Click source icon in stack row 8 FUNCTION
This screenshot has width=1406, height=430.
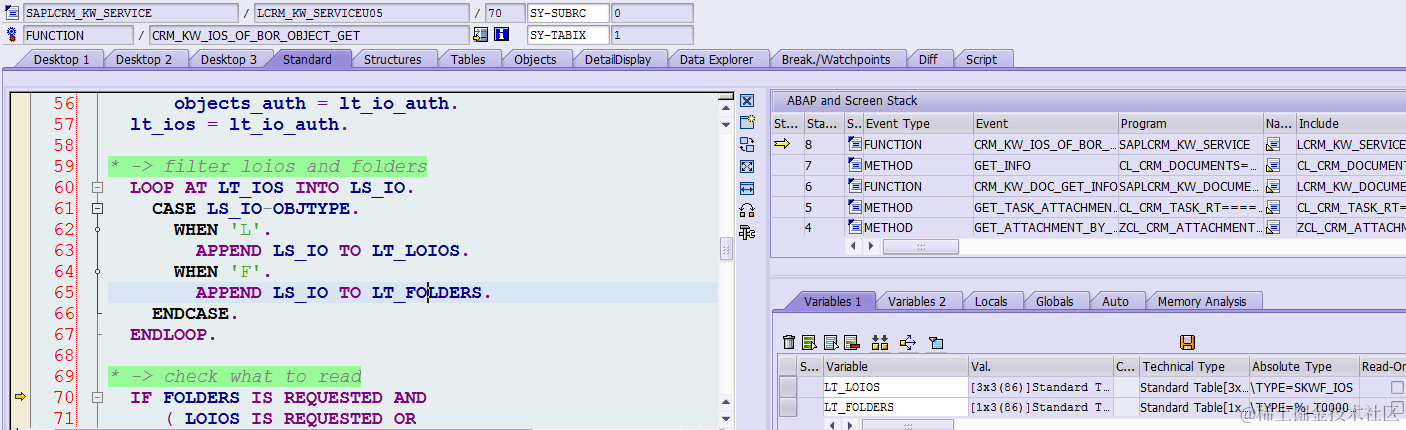854,145
